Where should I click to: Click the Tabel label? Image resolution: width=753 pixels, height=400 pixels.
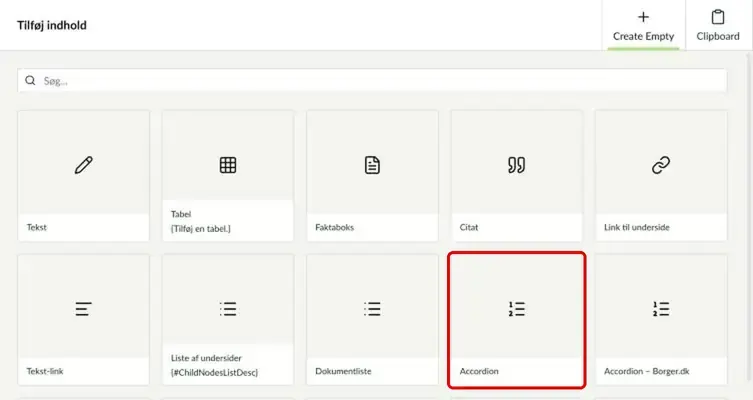(181, 214)
